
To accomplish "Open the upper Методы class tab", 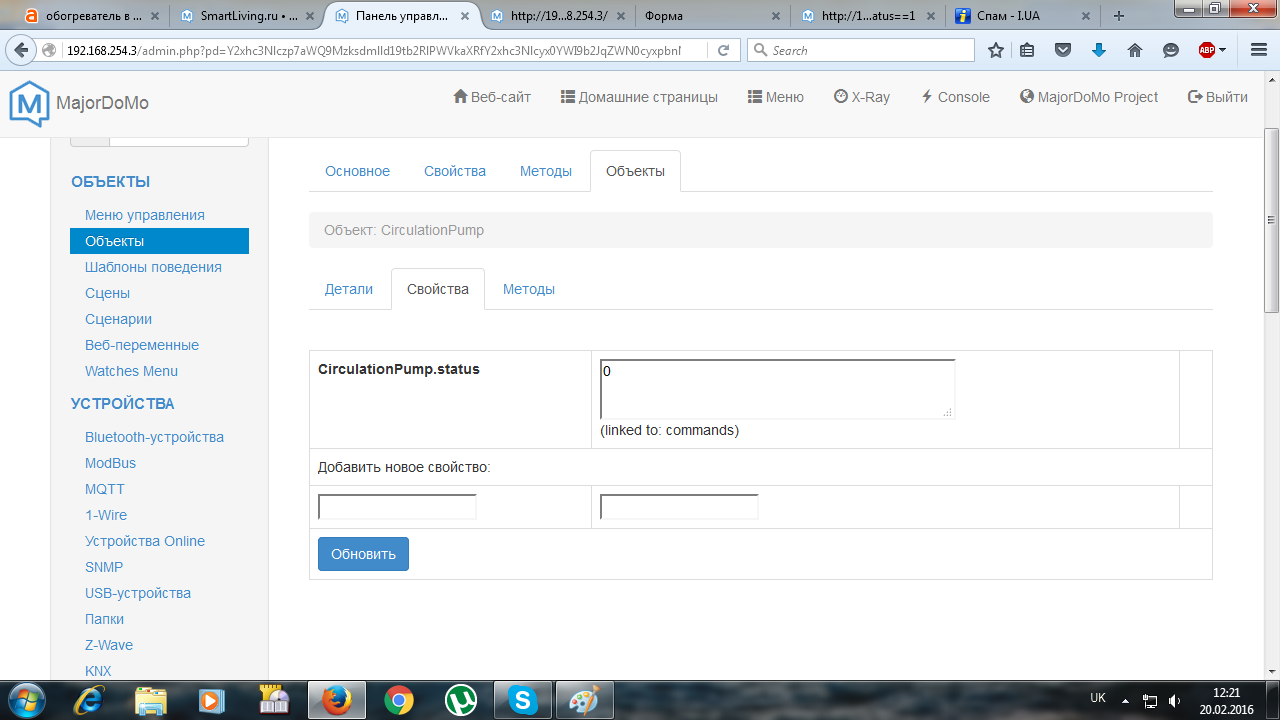I will click(546, 171).
